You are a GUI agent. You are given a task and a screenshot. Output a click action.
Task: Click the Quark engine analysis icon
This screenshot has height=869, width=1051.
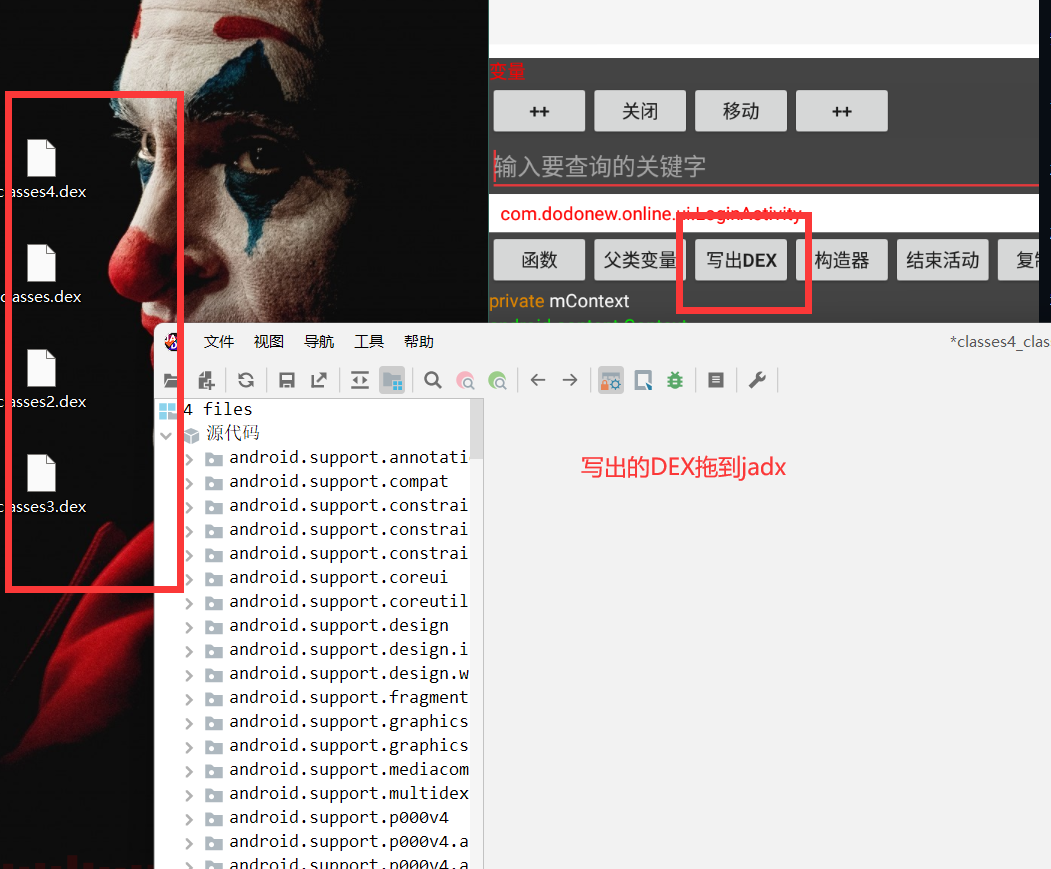(643, 380)
